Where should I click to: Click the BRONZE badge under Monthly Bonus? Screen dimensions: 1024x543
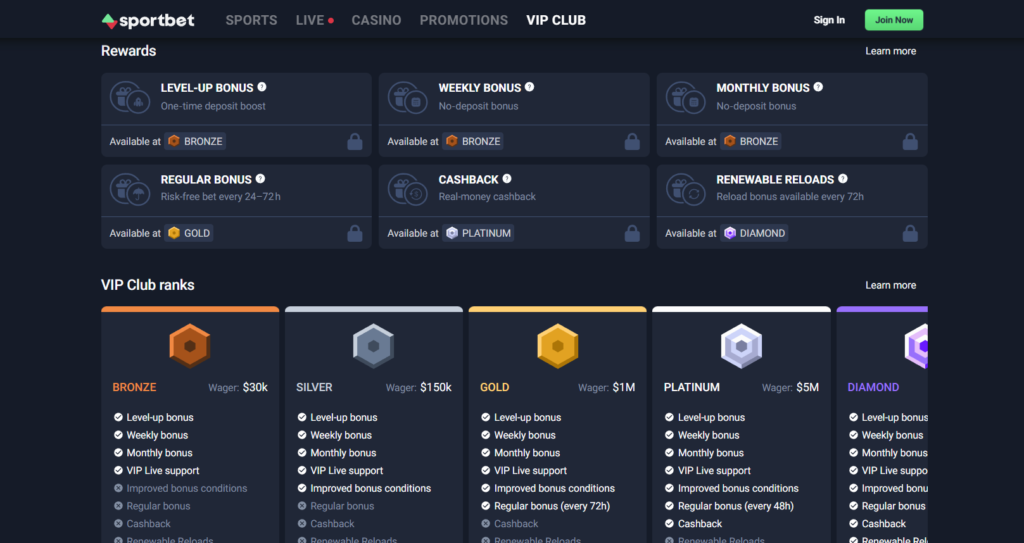coord(751,141)
